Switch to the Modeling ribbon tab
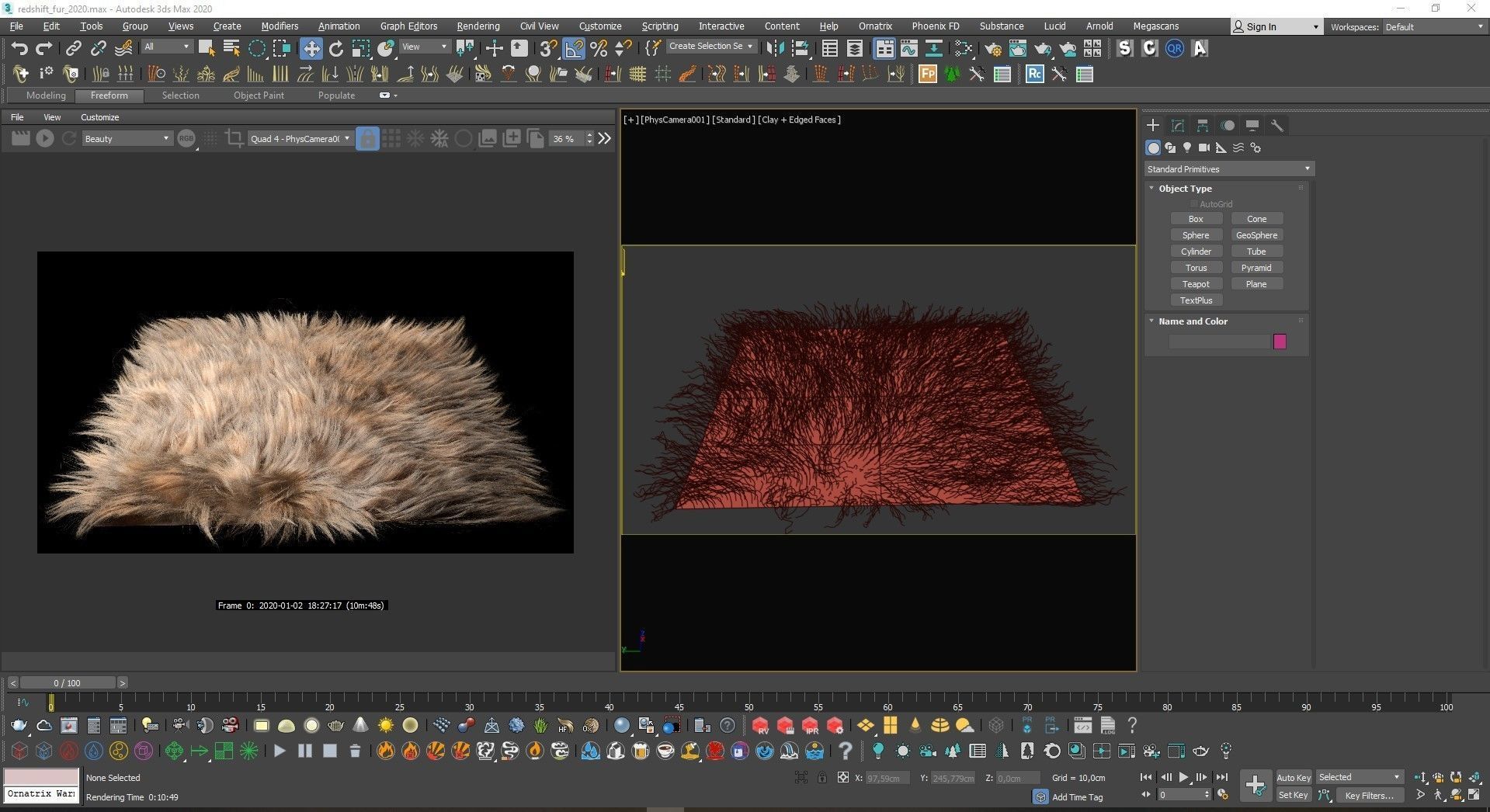 (x=46, y=95)
